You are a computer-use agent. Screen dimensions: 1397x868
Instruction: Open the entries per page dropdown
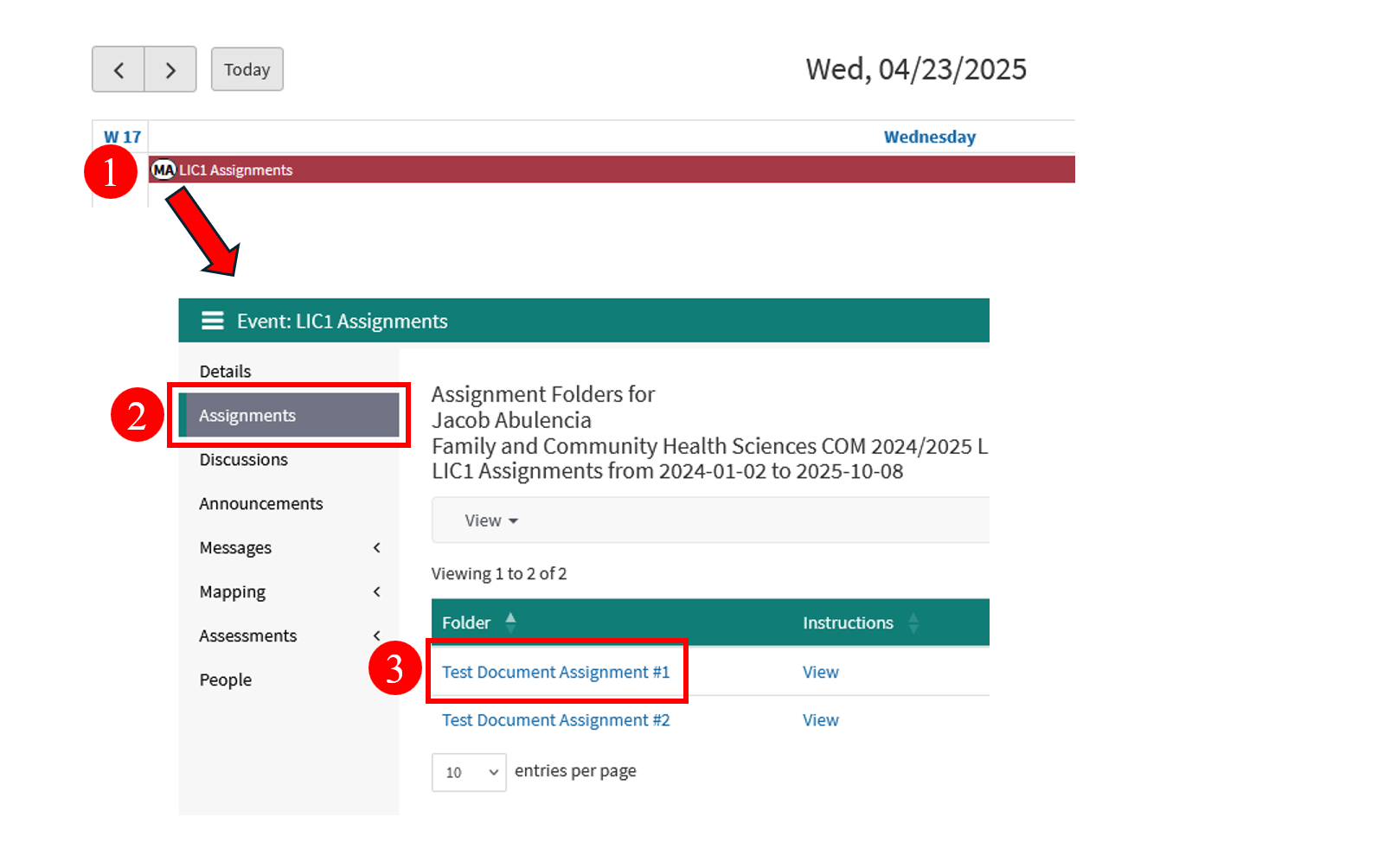click(469, 772)
